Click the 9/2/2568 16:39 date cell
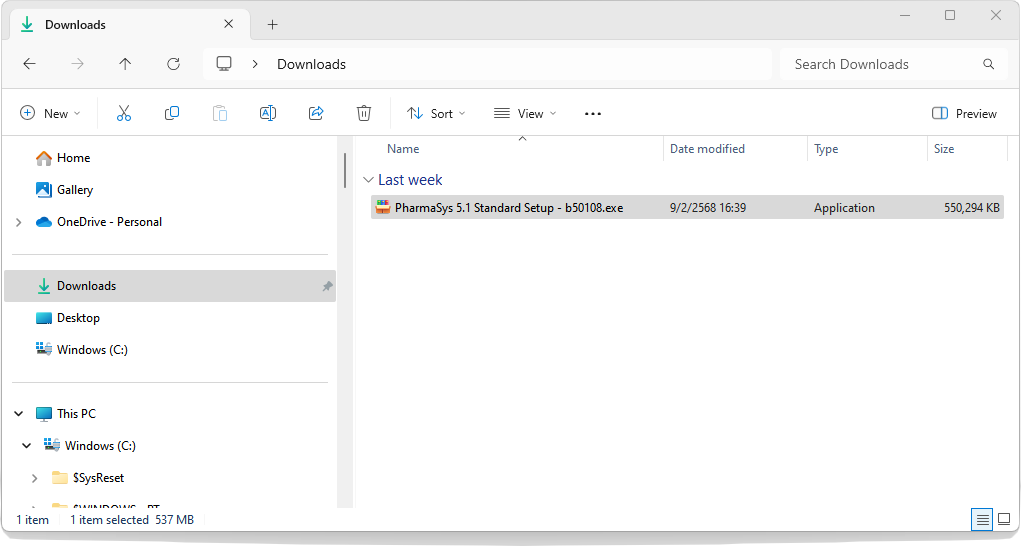Image resolution: width=1021 pixels, height=546 pixels. (x=708, y=208)
